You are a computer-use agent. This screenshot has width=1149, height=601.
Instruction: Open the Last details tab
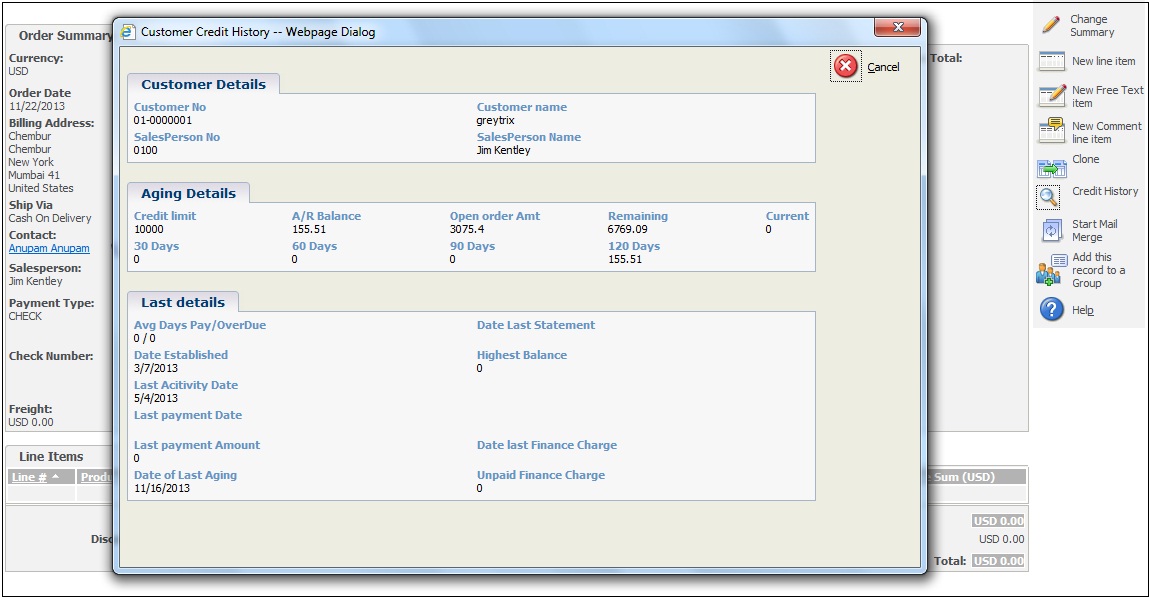[182, 302]
